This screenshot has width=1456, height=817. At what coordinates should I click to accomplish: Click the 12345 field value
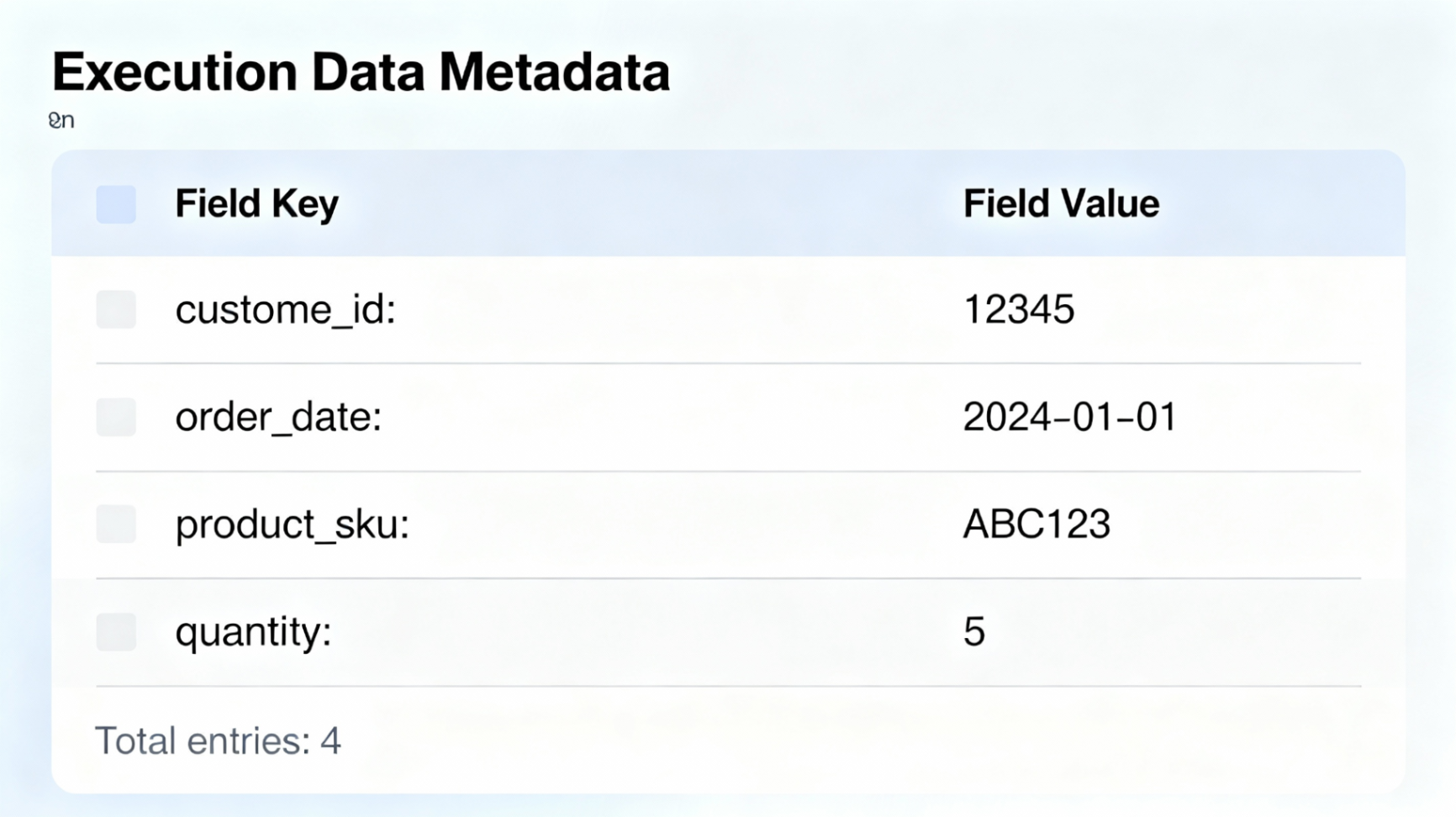pos(1018,310)
